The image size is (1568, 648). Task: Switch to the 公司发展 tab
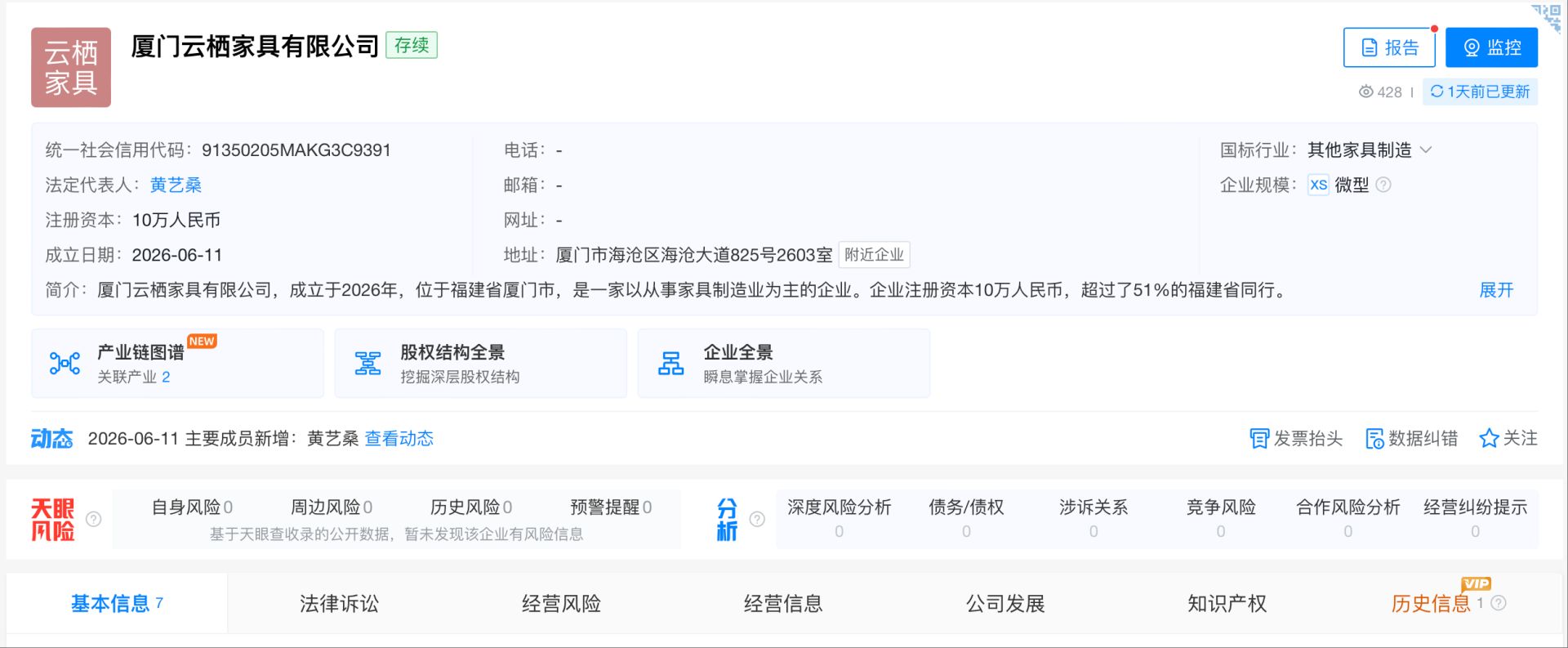[x=1005, y=604]
